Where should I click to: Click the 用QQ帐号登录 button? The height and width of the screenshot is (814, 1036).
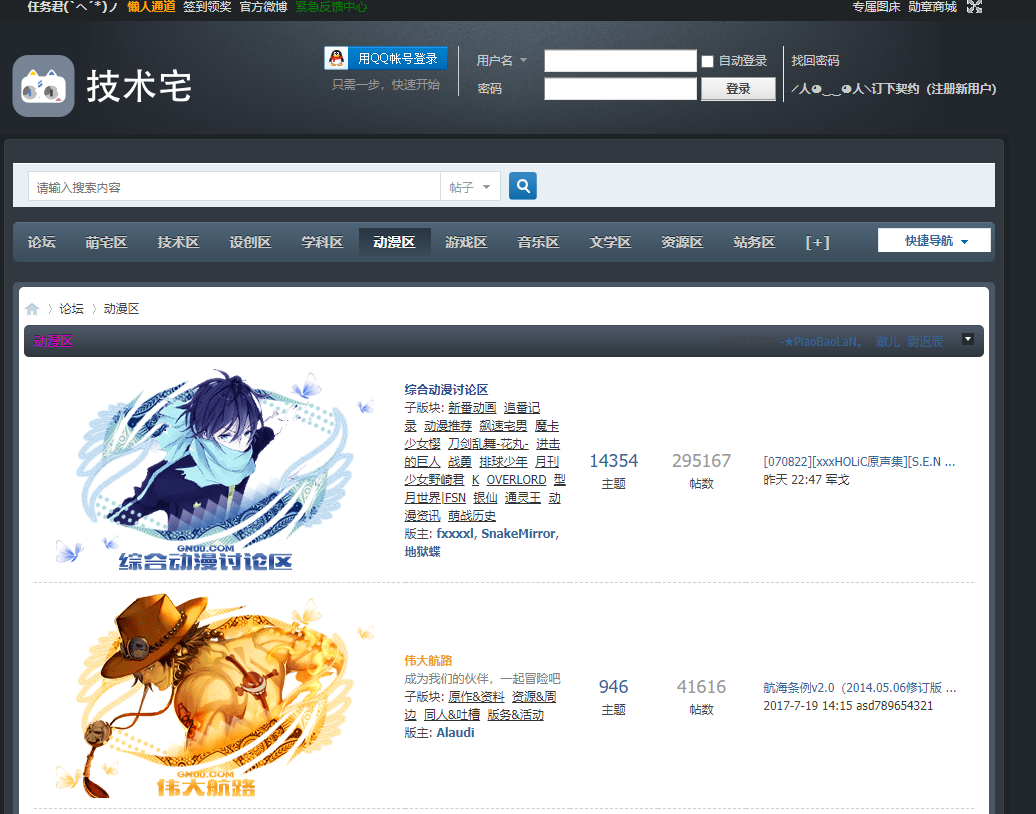click(x=386, y=58)
